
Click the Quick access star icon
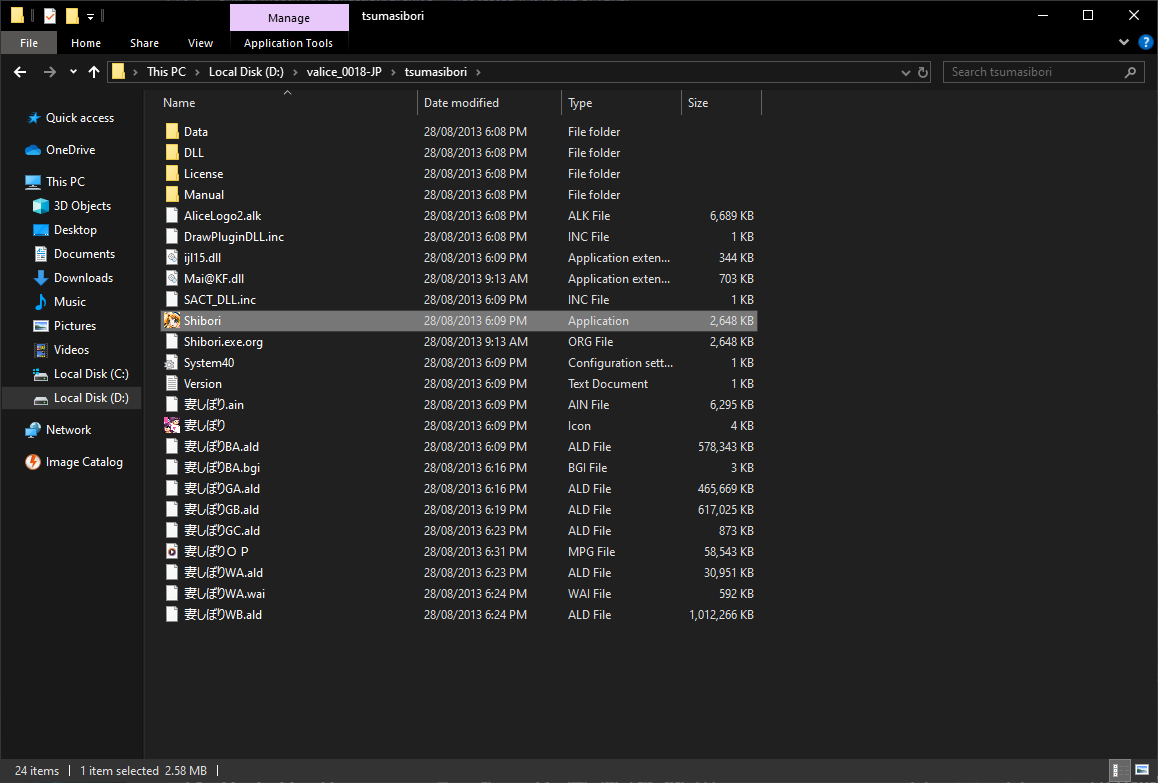point(33,118)
